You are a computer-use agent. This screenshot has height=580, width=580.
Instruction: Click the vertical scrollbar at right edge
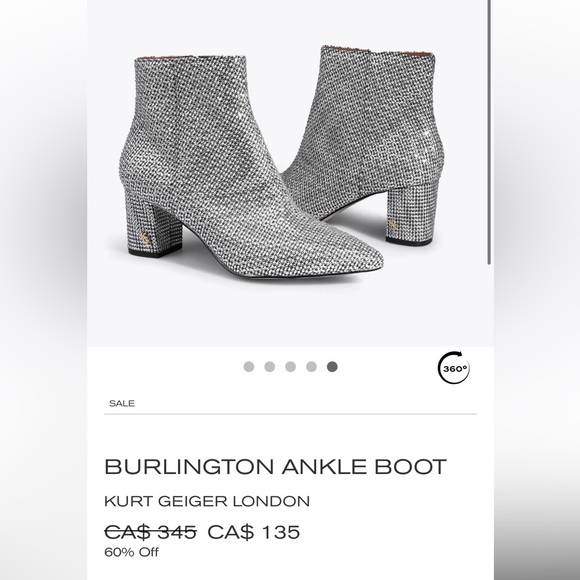(489, 132)
